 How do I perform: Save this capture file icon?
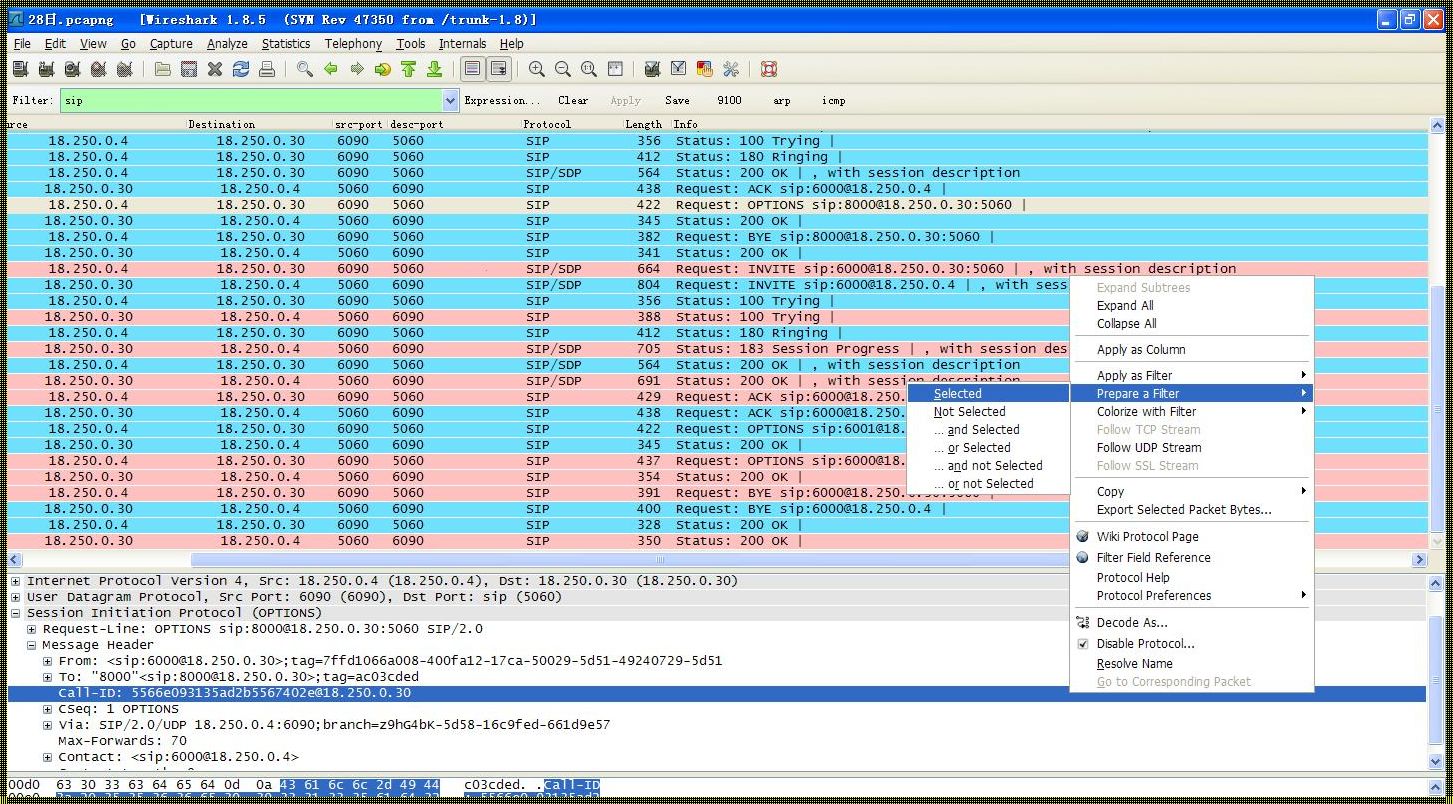[189, 69]
